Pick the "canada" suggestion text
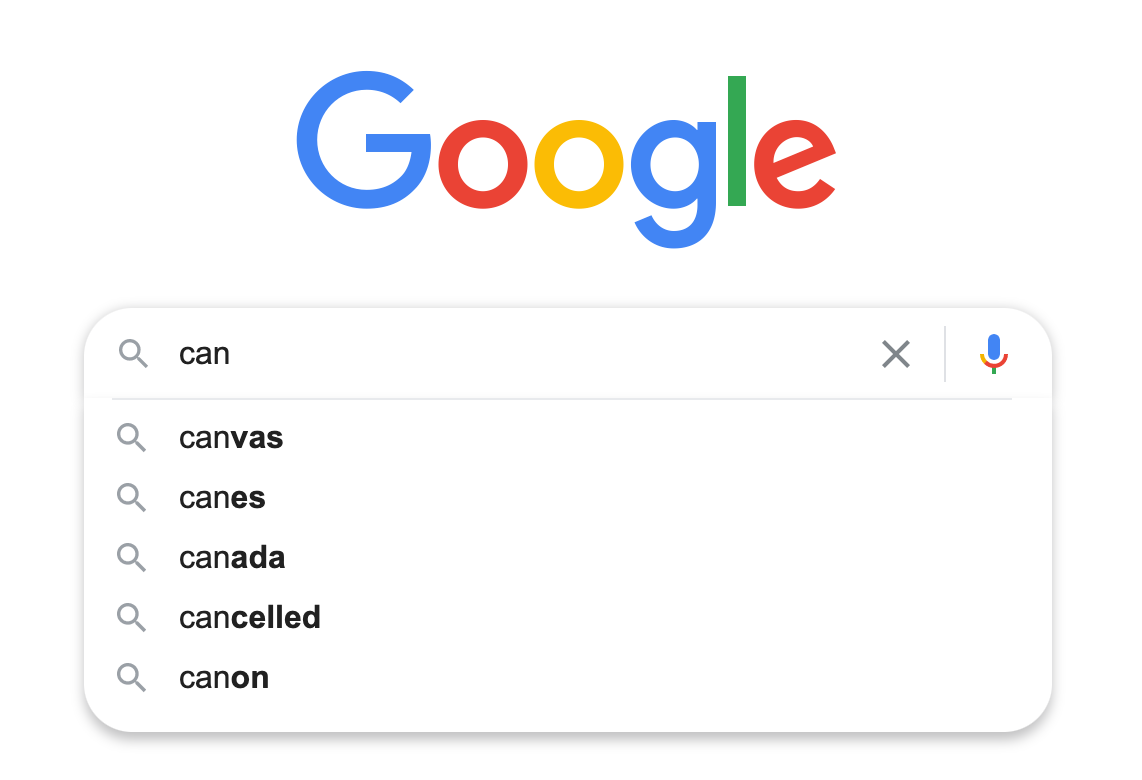 pos(232,558)
